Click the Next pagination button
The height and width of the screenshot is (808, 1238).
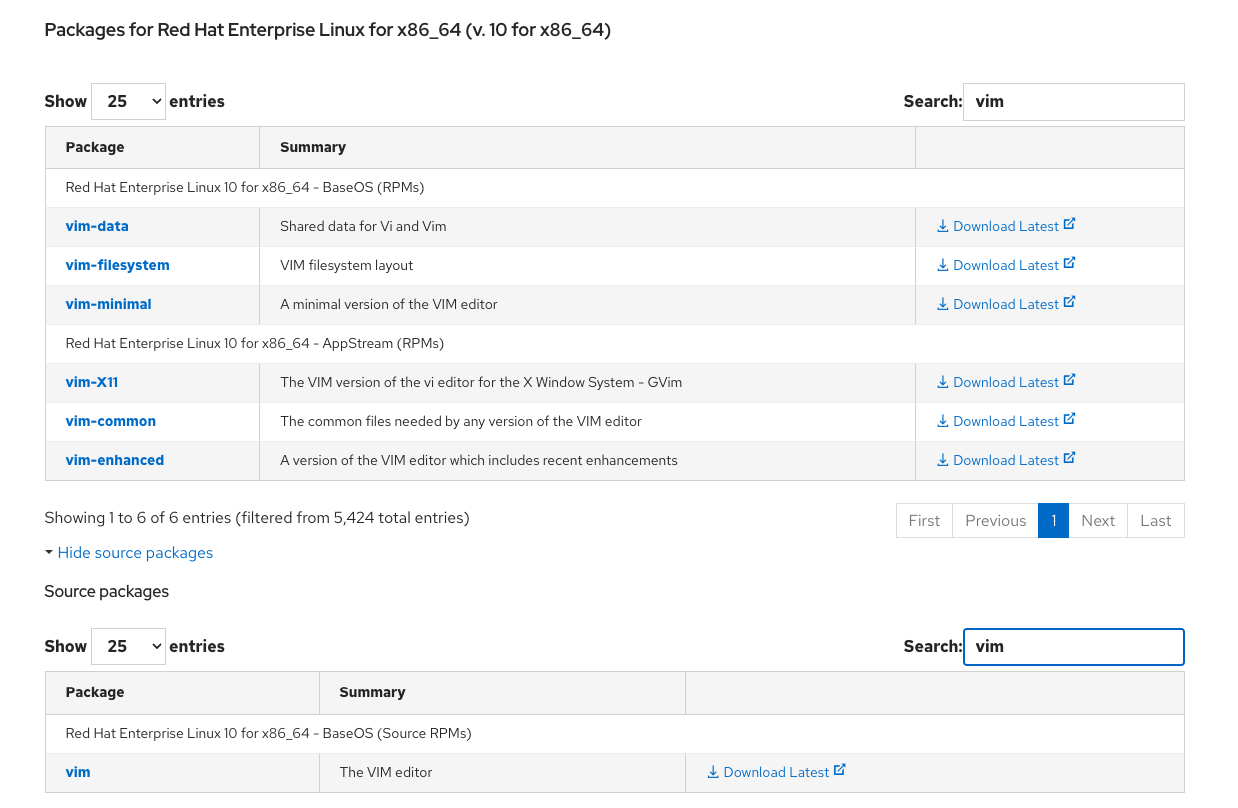tap(1097, 521)
